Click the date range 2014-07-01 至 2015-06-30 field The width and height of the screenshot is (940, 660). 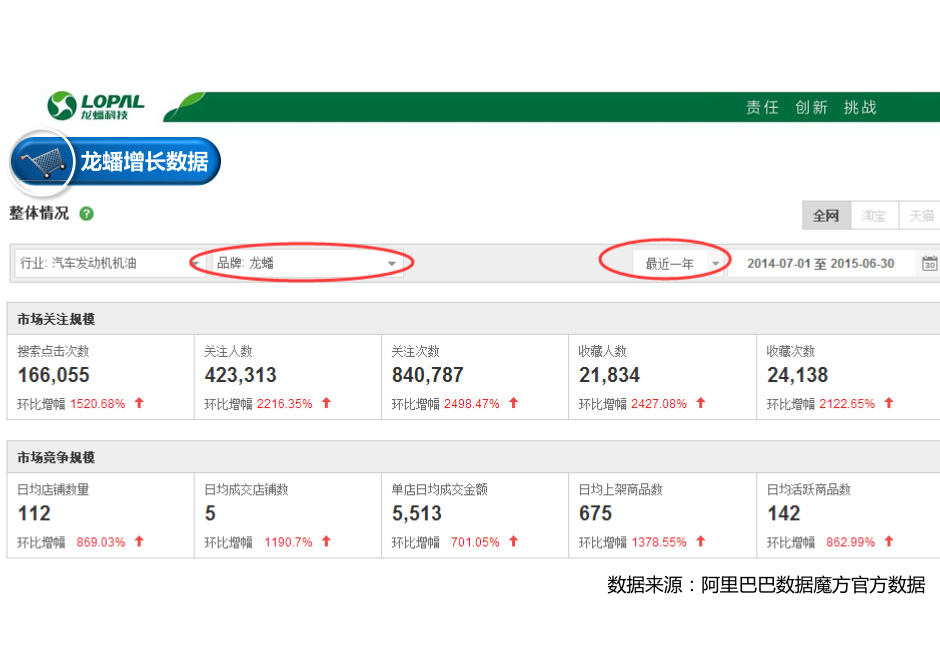[821, 264]
